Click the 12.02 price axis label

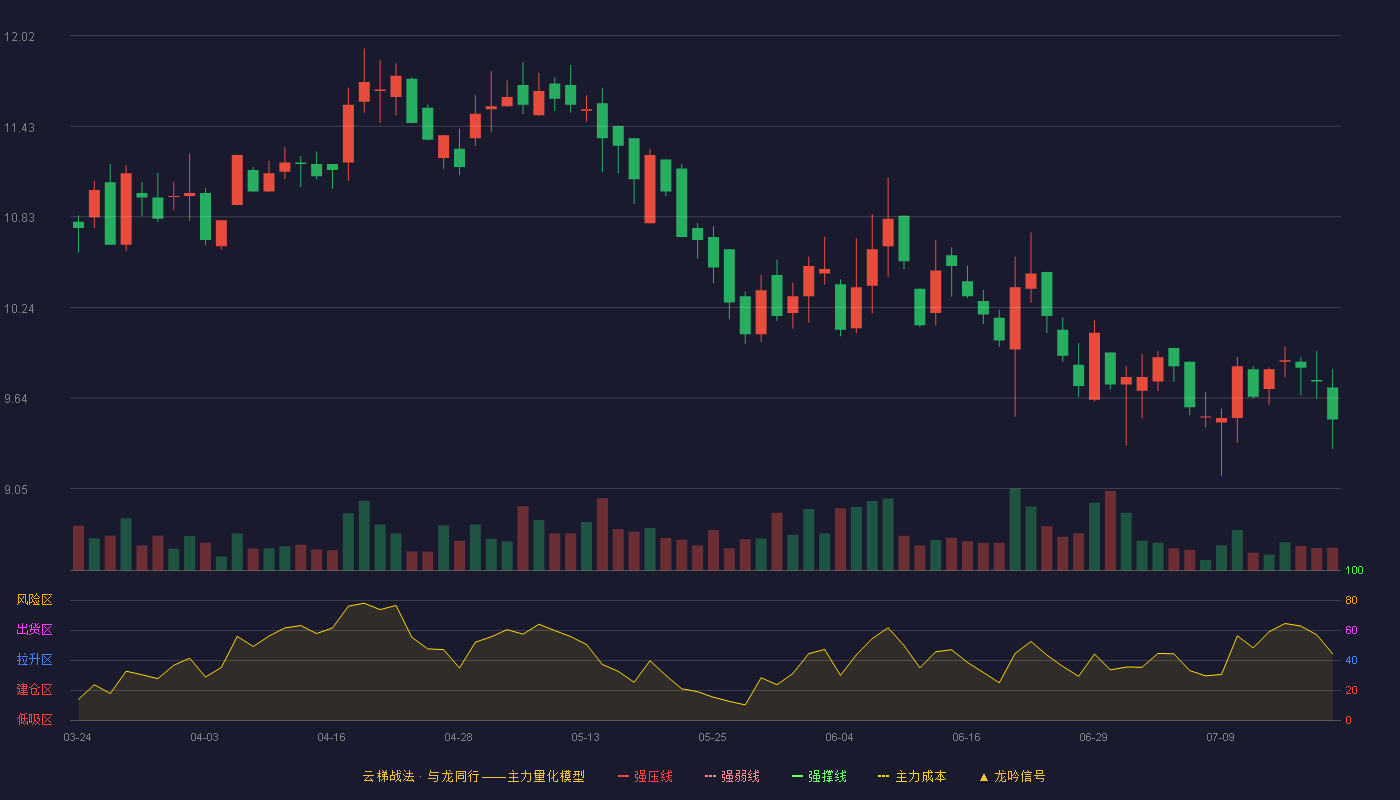click(19, 37)
